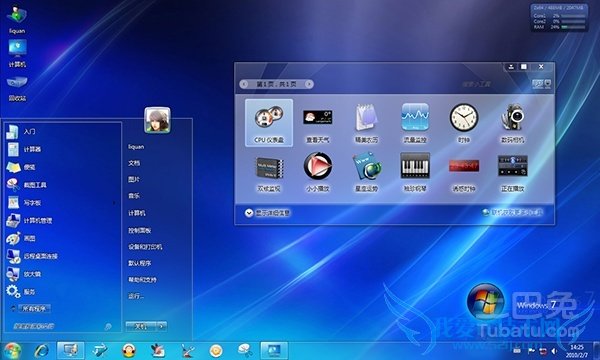Open 设备和打印机 (Devices and Printers)

click(145, 247)
